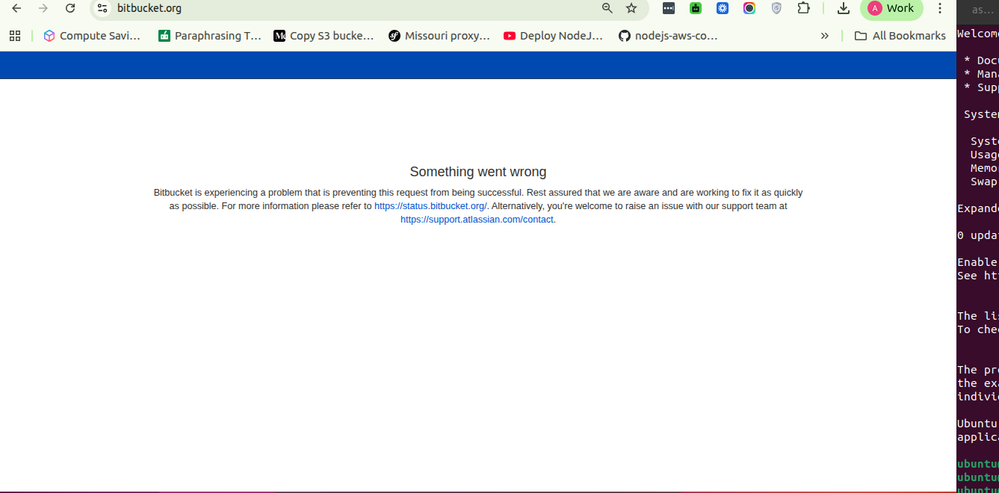
Task: Click the 'Something went wrong' heading
Action: click(478, 171)
